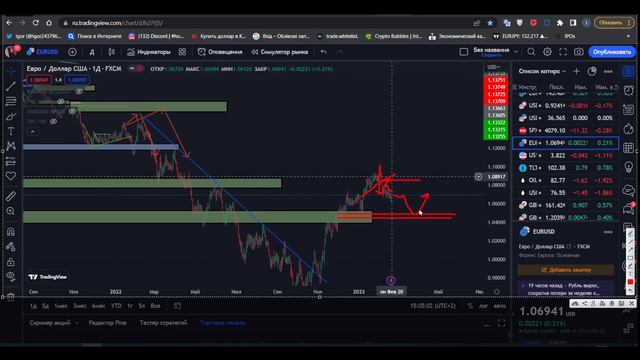Viewport: 640px width, 360px height.
Task: Open chart settings gear icon
Action: click(x=547, y=52)
